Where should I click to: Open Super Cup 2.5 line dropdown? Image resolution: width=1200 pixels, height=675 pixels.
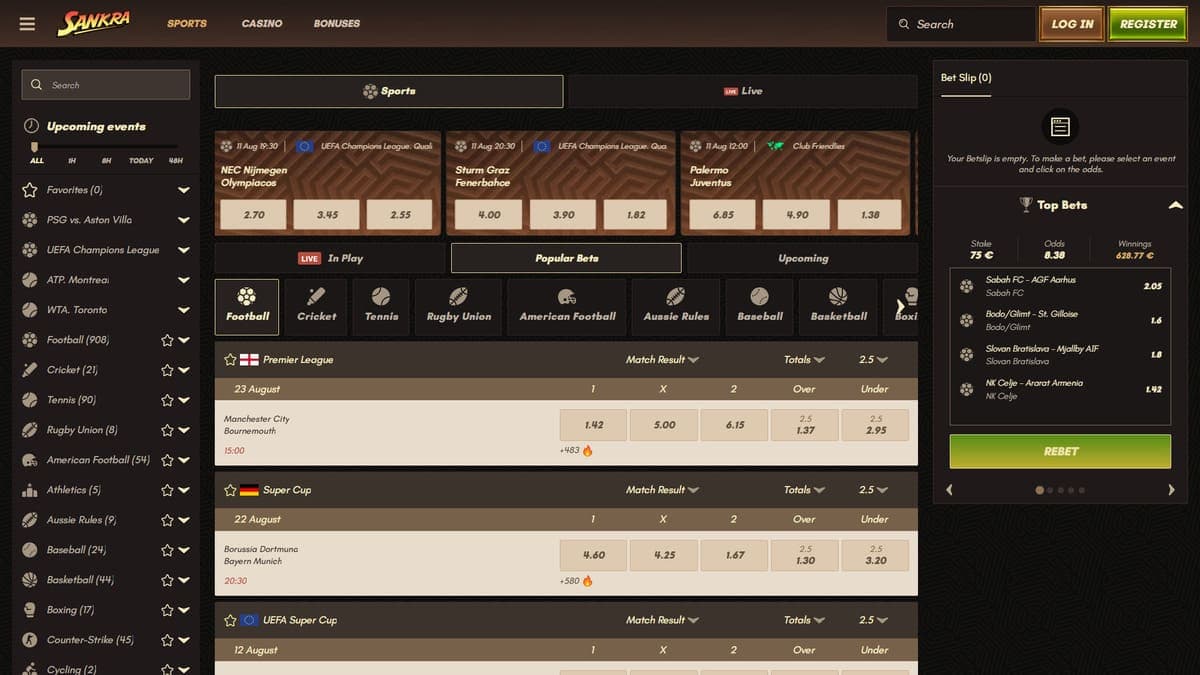coord(873,490)
